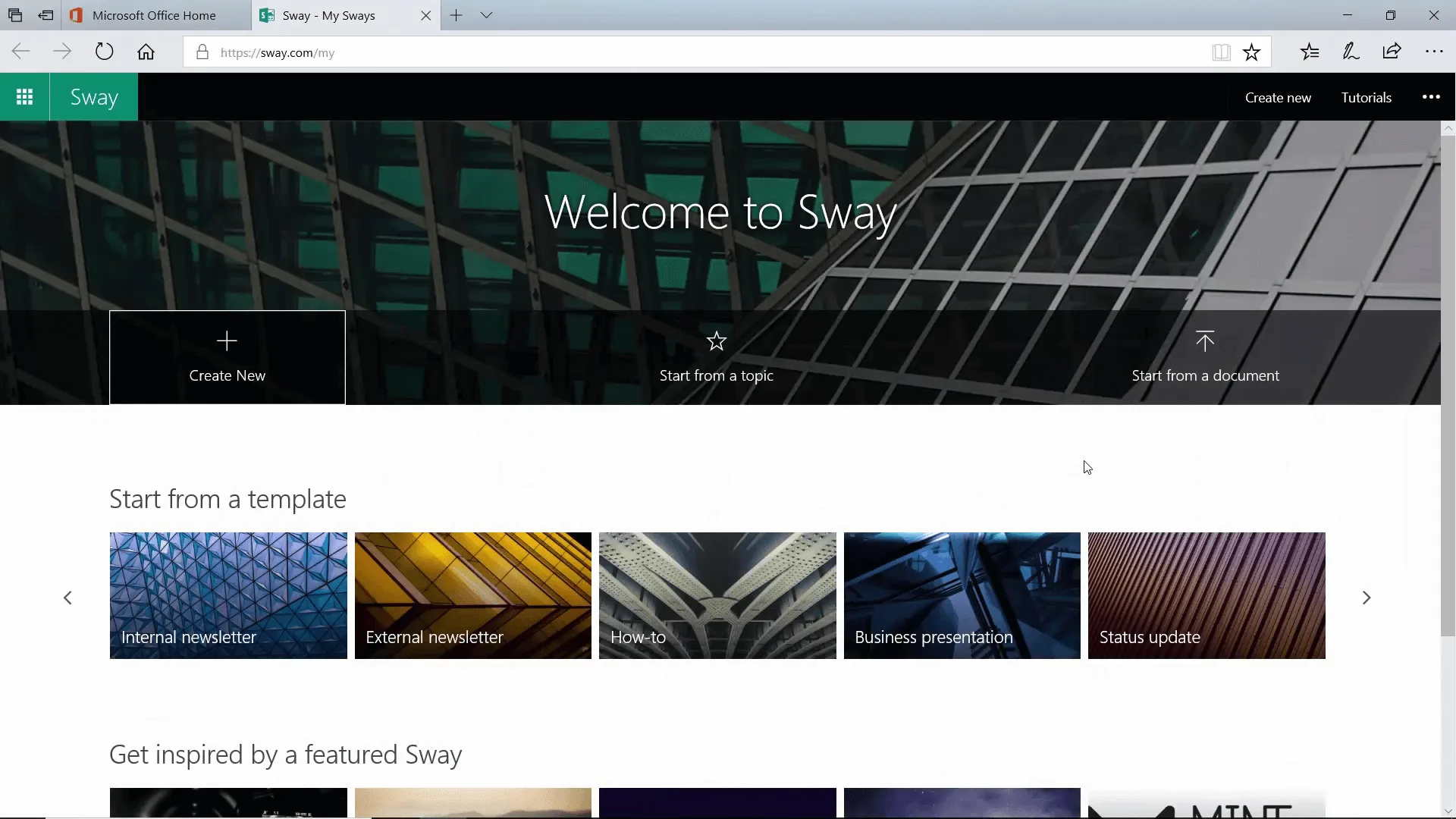
Task: Choose Start from a topic
Action: point(716,357)
